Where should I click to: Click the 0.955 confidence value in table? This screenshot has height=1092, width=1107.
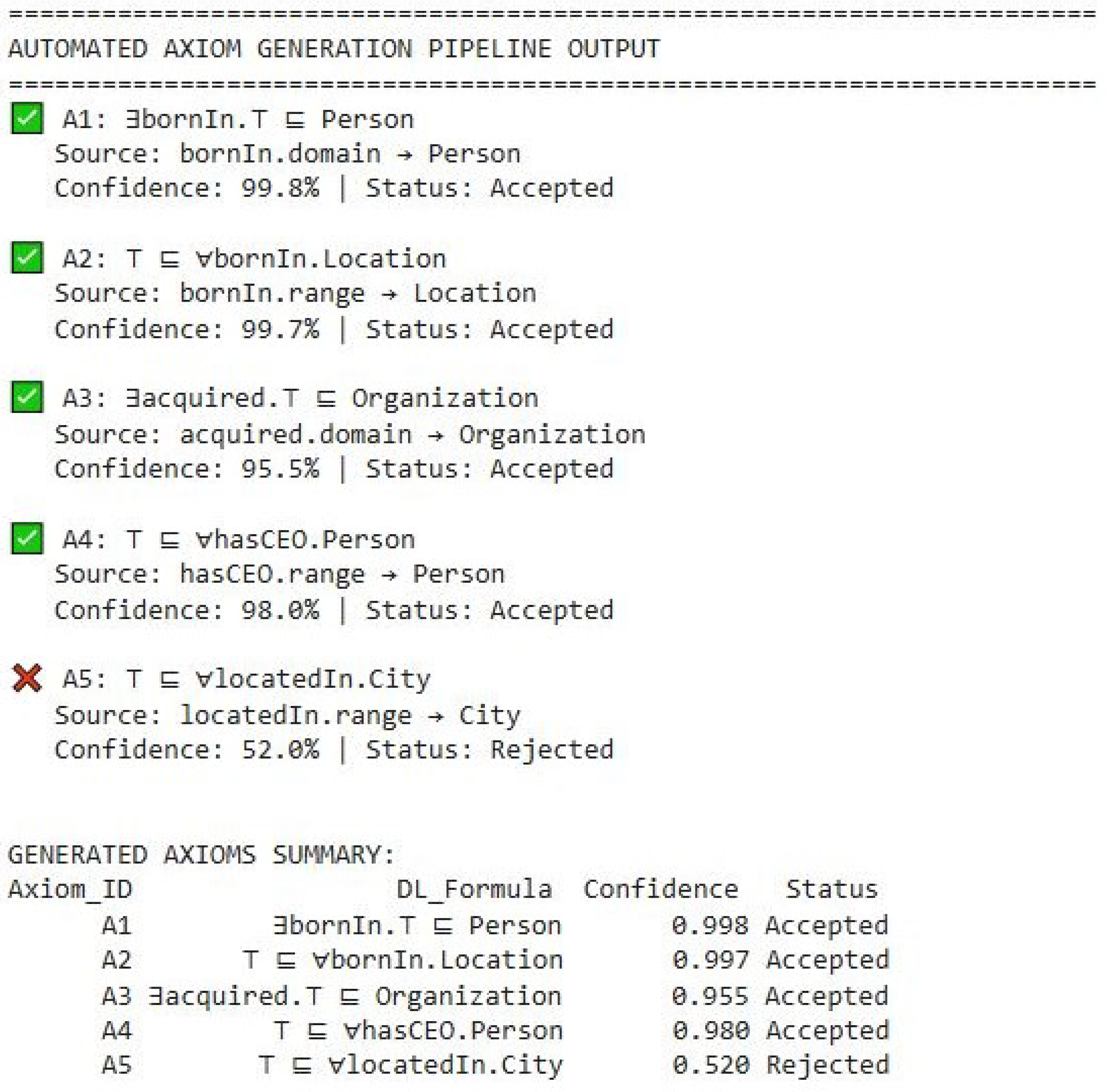tap(710, 996)
